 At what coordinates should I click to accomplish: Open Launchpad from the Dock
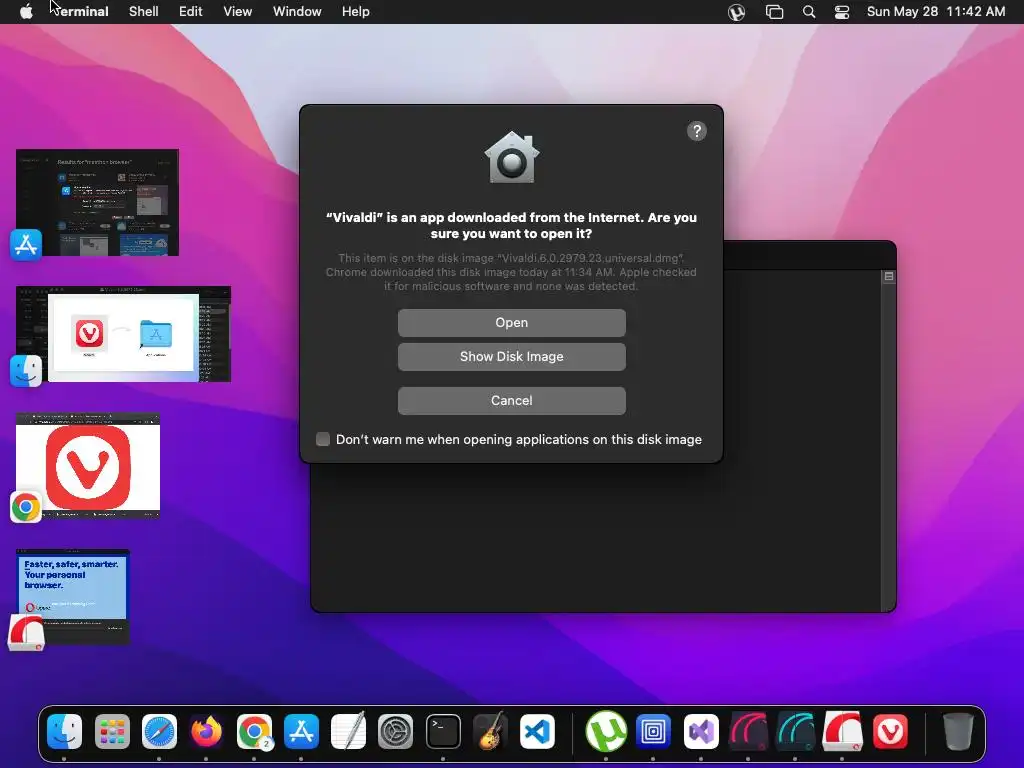coord(112,731)
